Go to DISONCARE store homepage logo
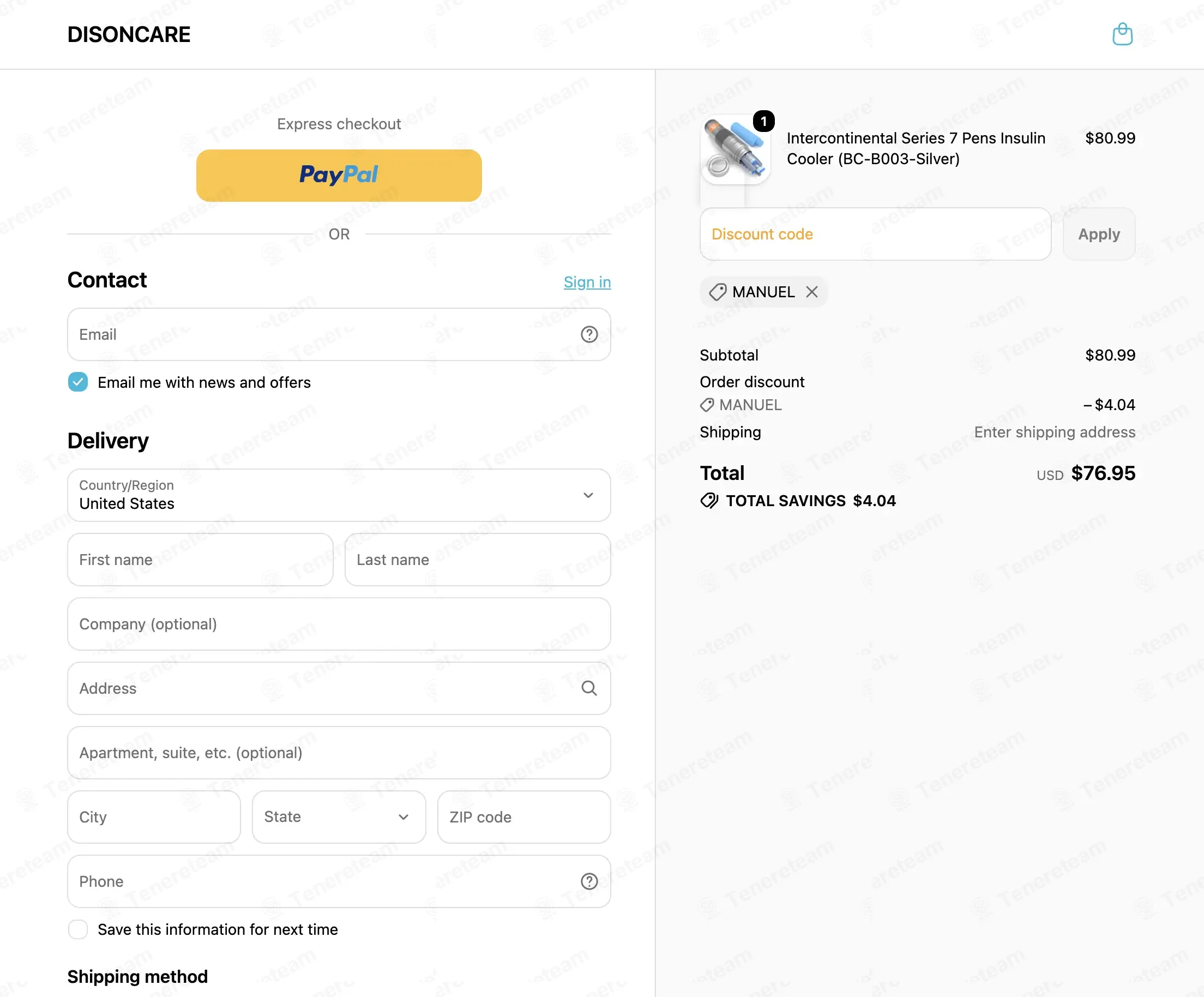 [129, 34]
